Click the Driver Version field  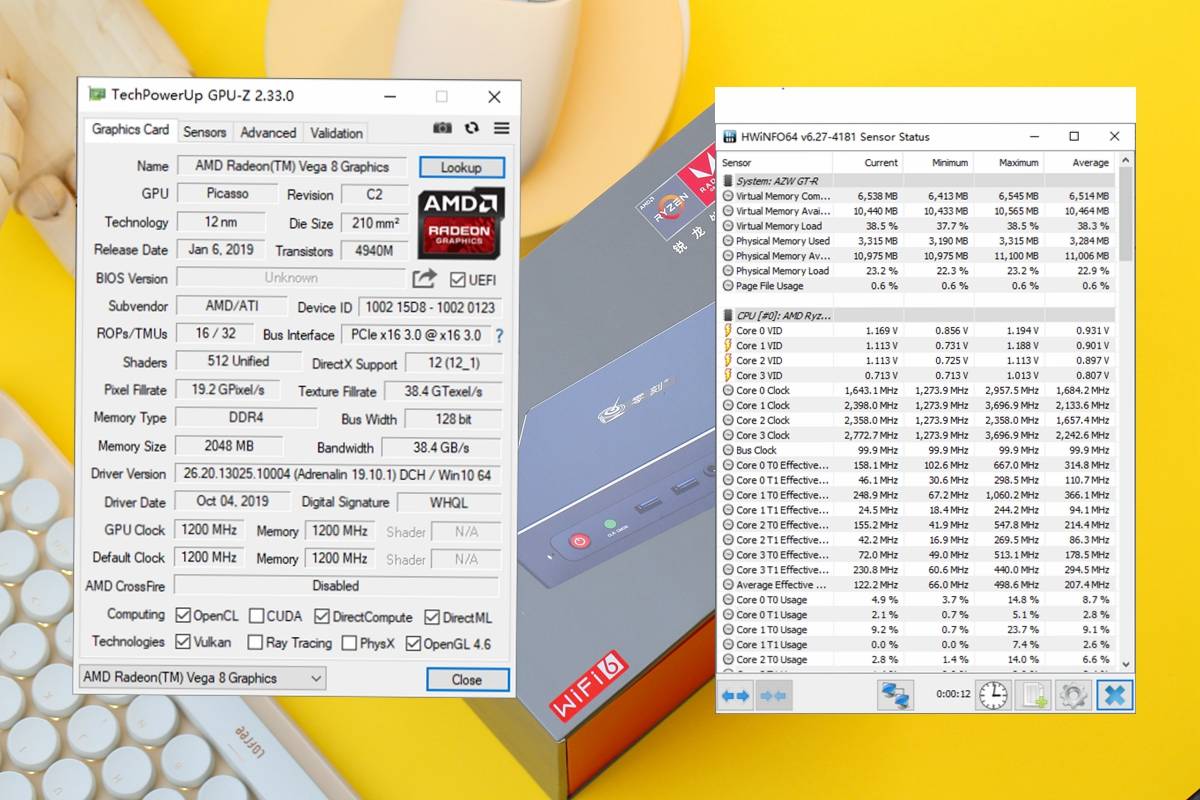coord(338,474)
